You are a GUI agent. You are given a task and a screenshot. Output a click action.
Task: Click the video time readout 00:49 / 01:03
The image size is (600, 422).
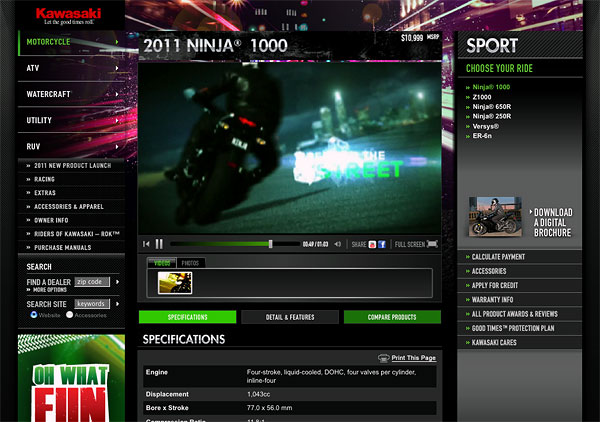(x=315, y=244)
